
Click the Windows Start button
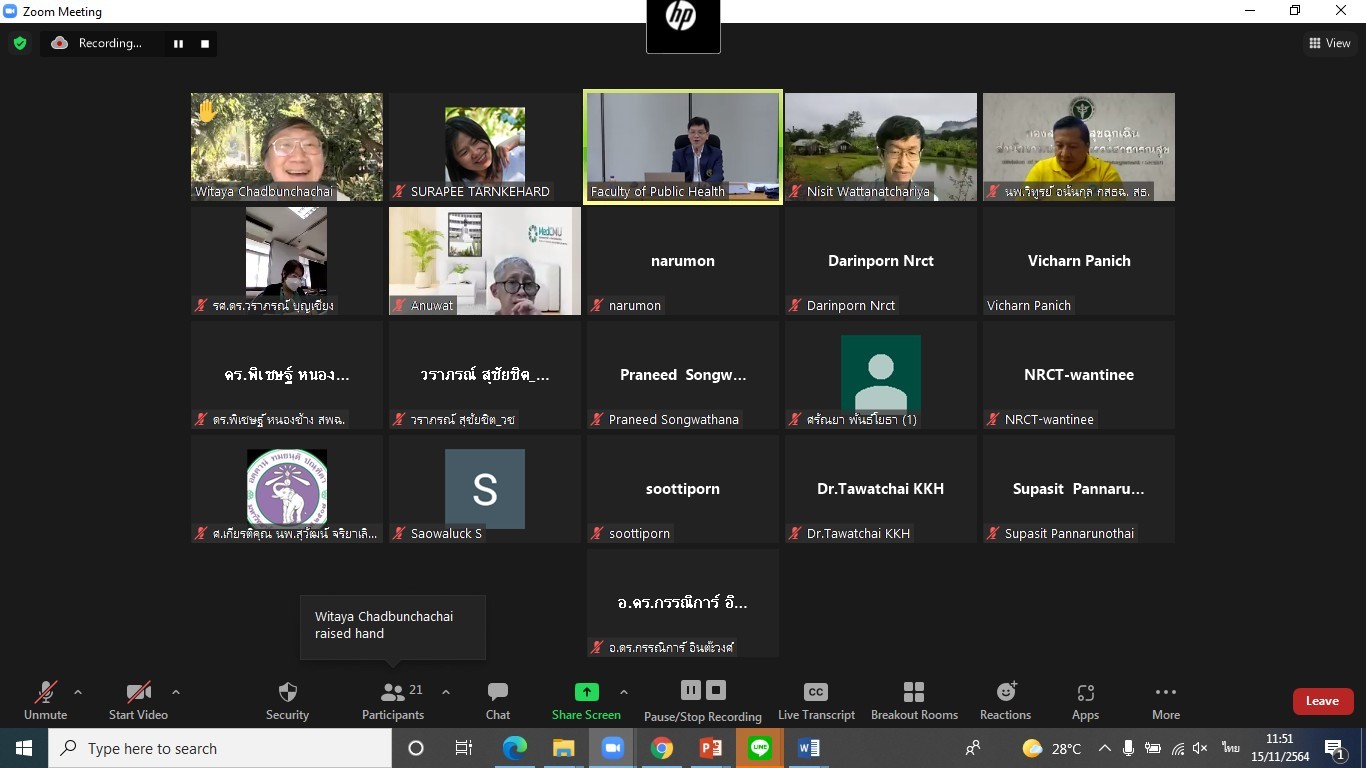[24, 748]
